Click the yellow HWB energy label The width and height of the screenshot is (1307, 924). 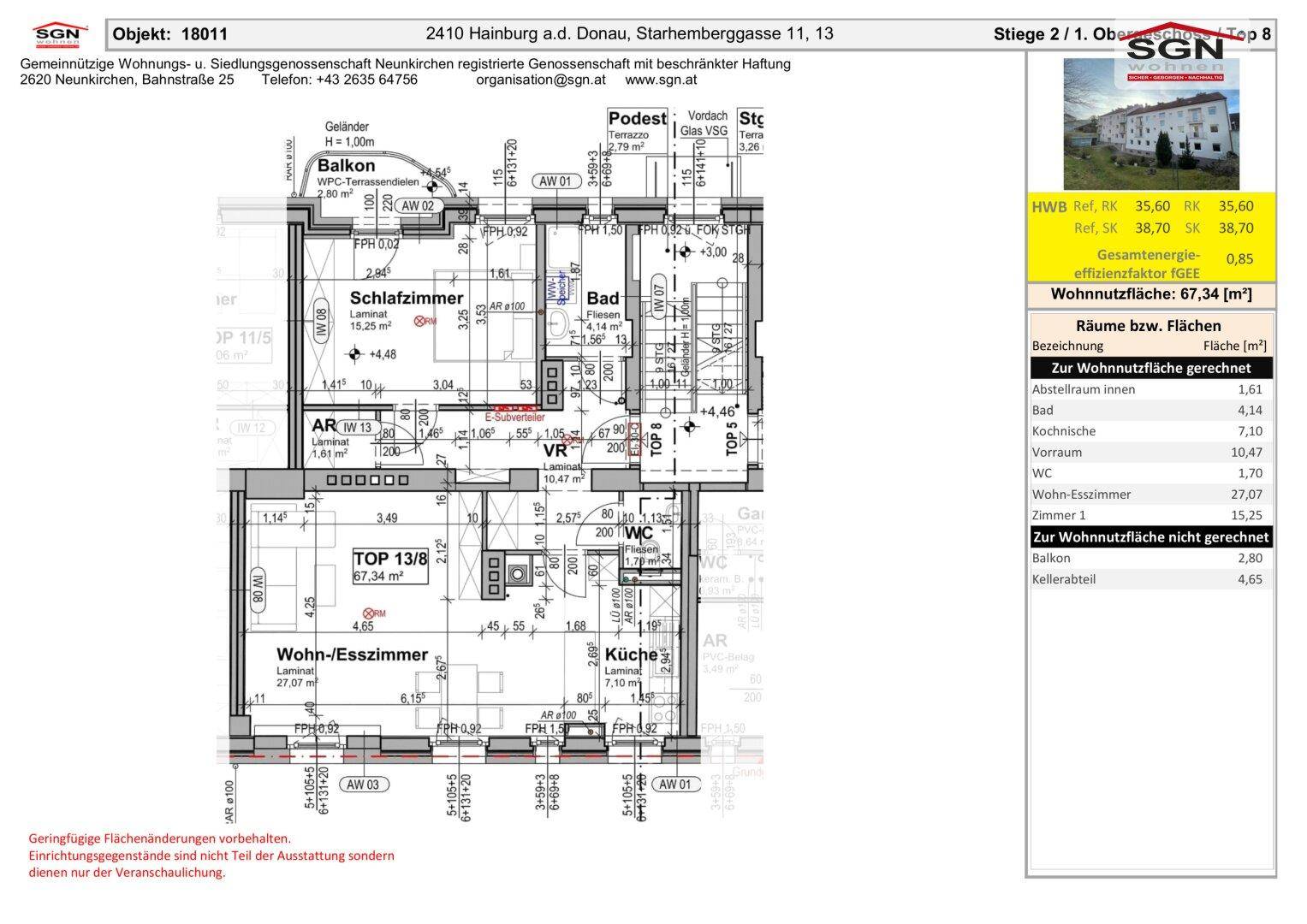tap(1049, 206)
